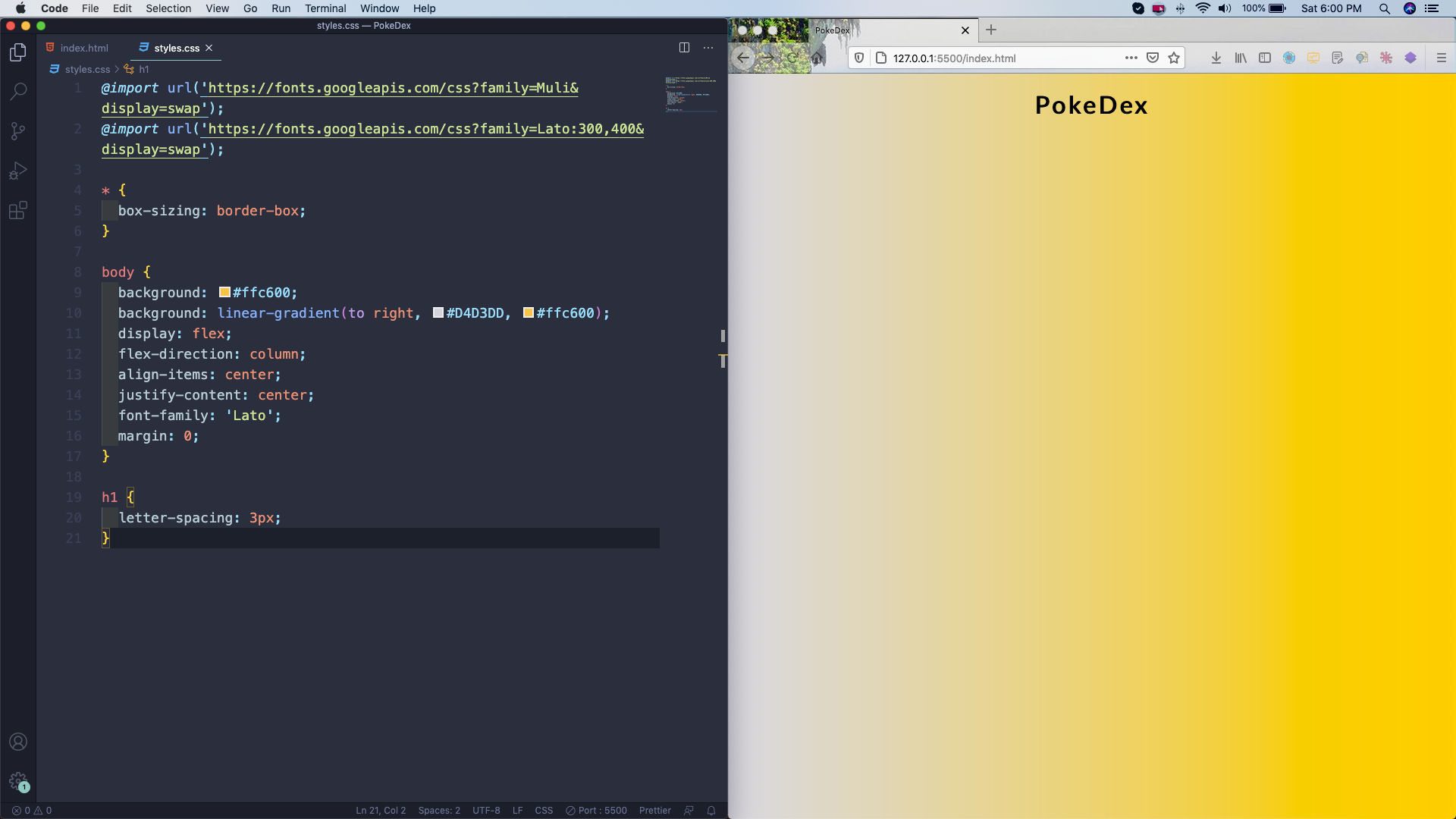Go to Firefox home page
This screenshot has width=1456, height=819.
[817, 58]
